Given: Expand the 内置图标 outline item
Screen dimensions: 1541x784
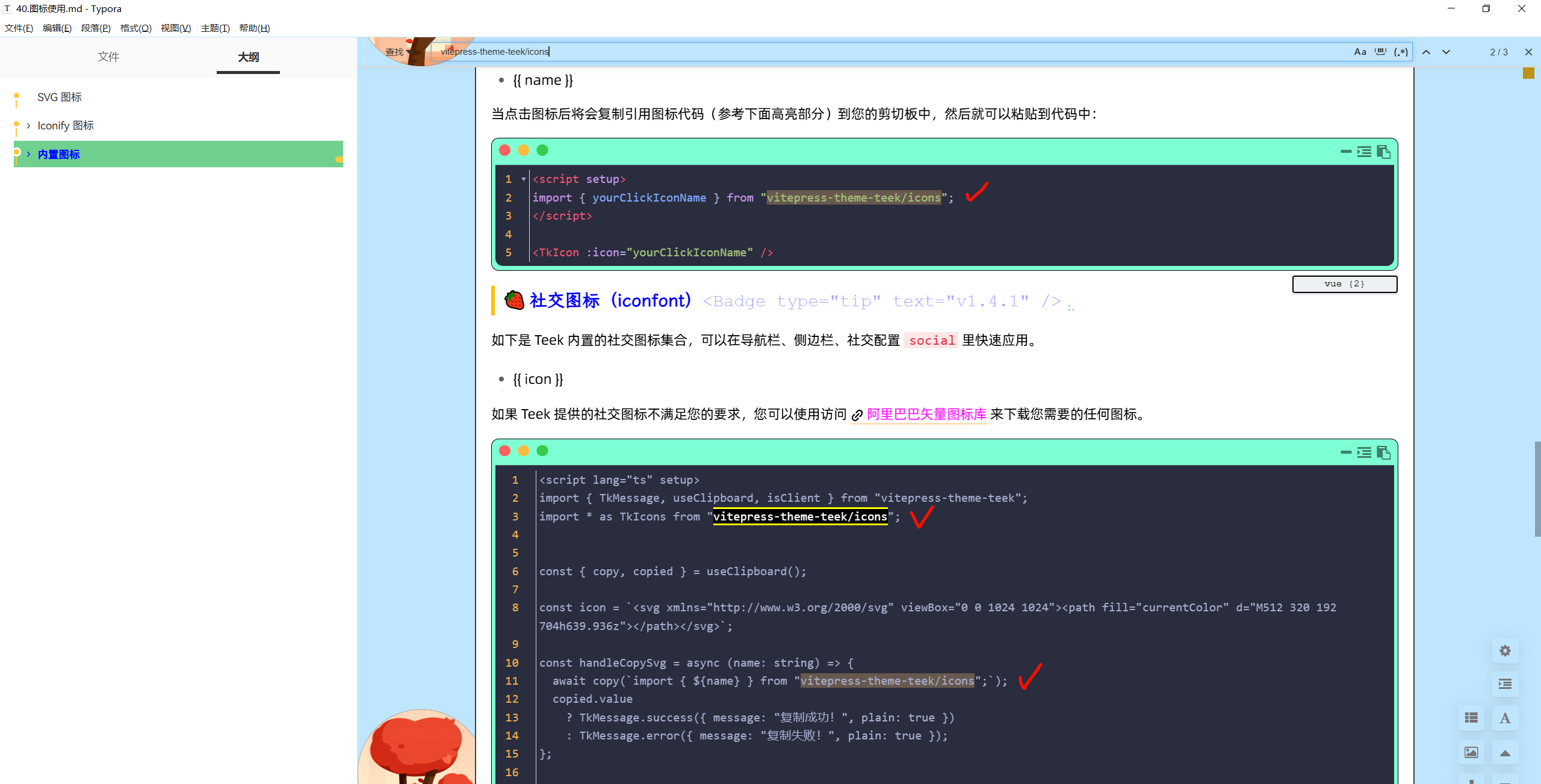Looking at the screenshot, I should 28,154.
